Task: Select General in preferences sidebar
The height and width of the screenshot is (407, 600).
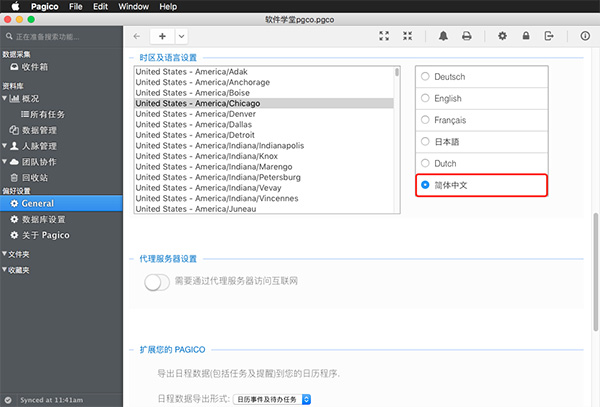Action: (x=61, y=204)
